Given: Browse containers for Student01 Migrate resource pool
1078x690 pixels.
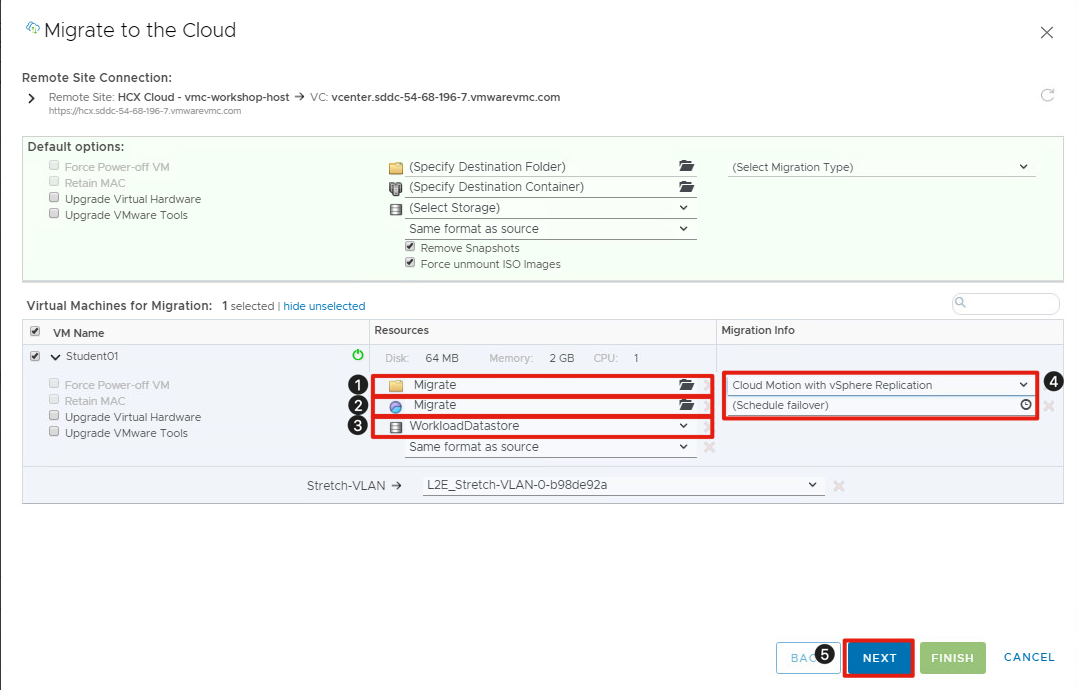Looking at the screenshot, I should click(x=686, y=405).
